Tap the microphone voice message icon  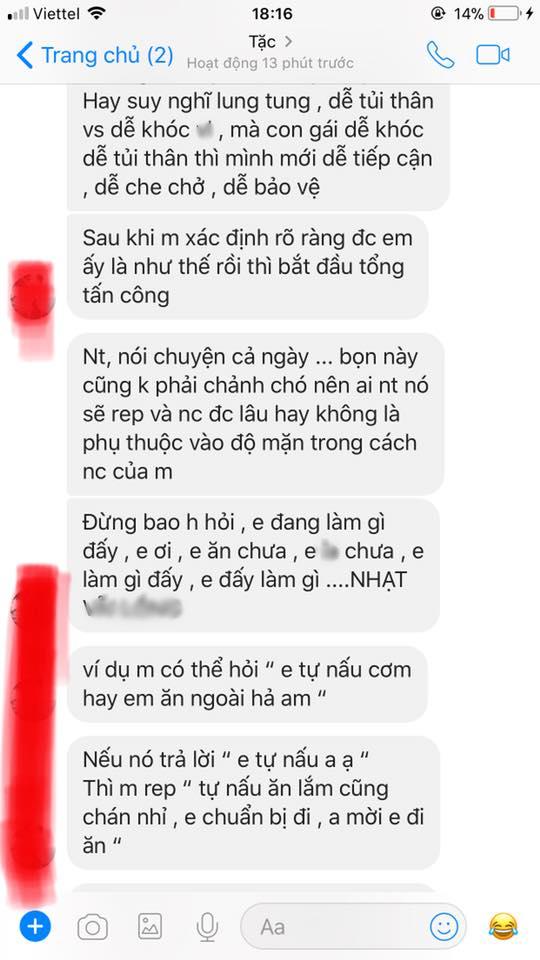[208, 927]
